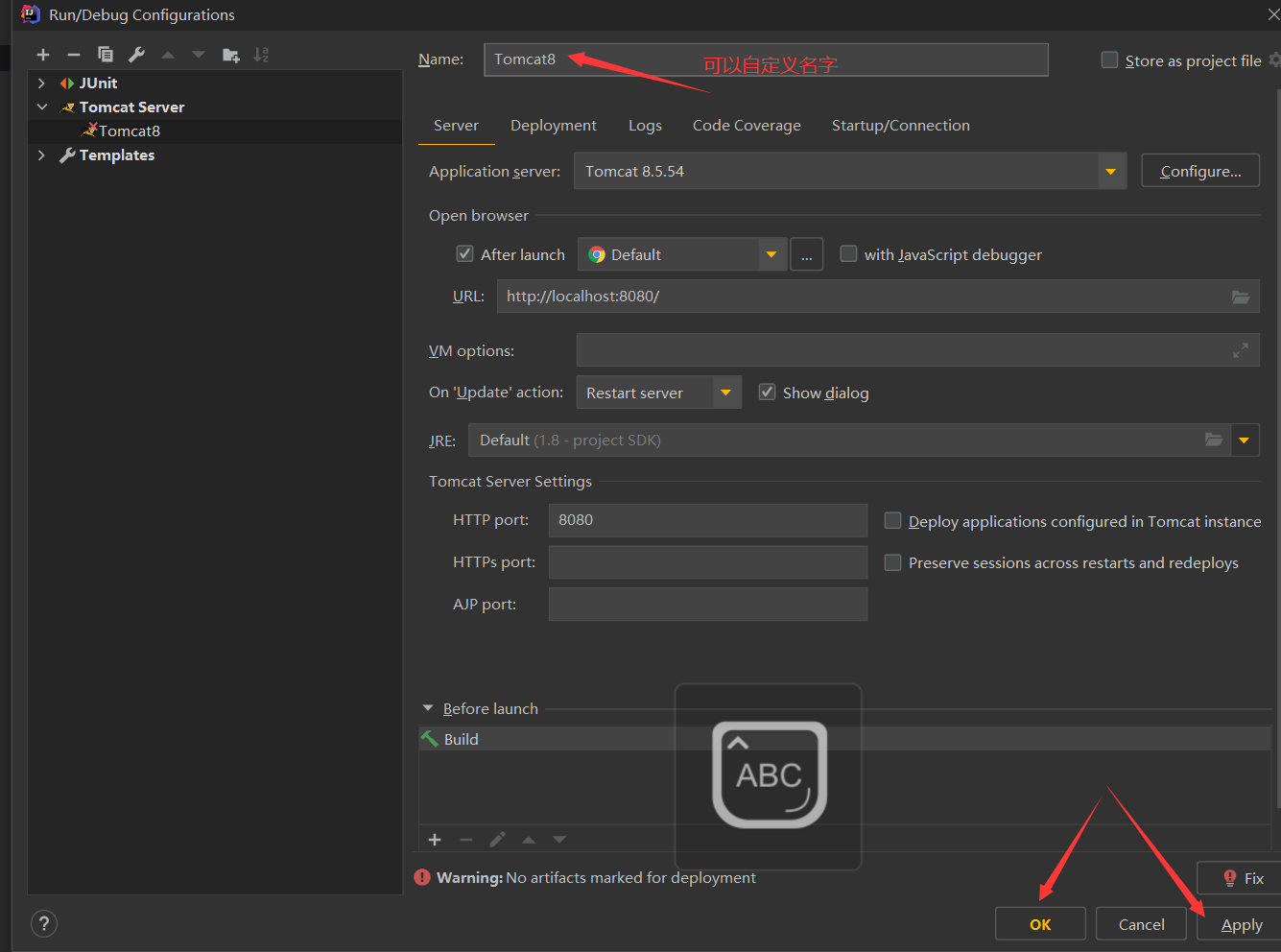This screenshot has width=1281, height=952.
Task: Click the HTTP port field
Action: [x=708, y=520]
